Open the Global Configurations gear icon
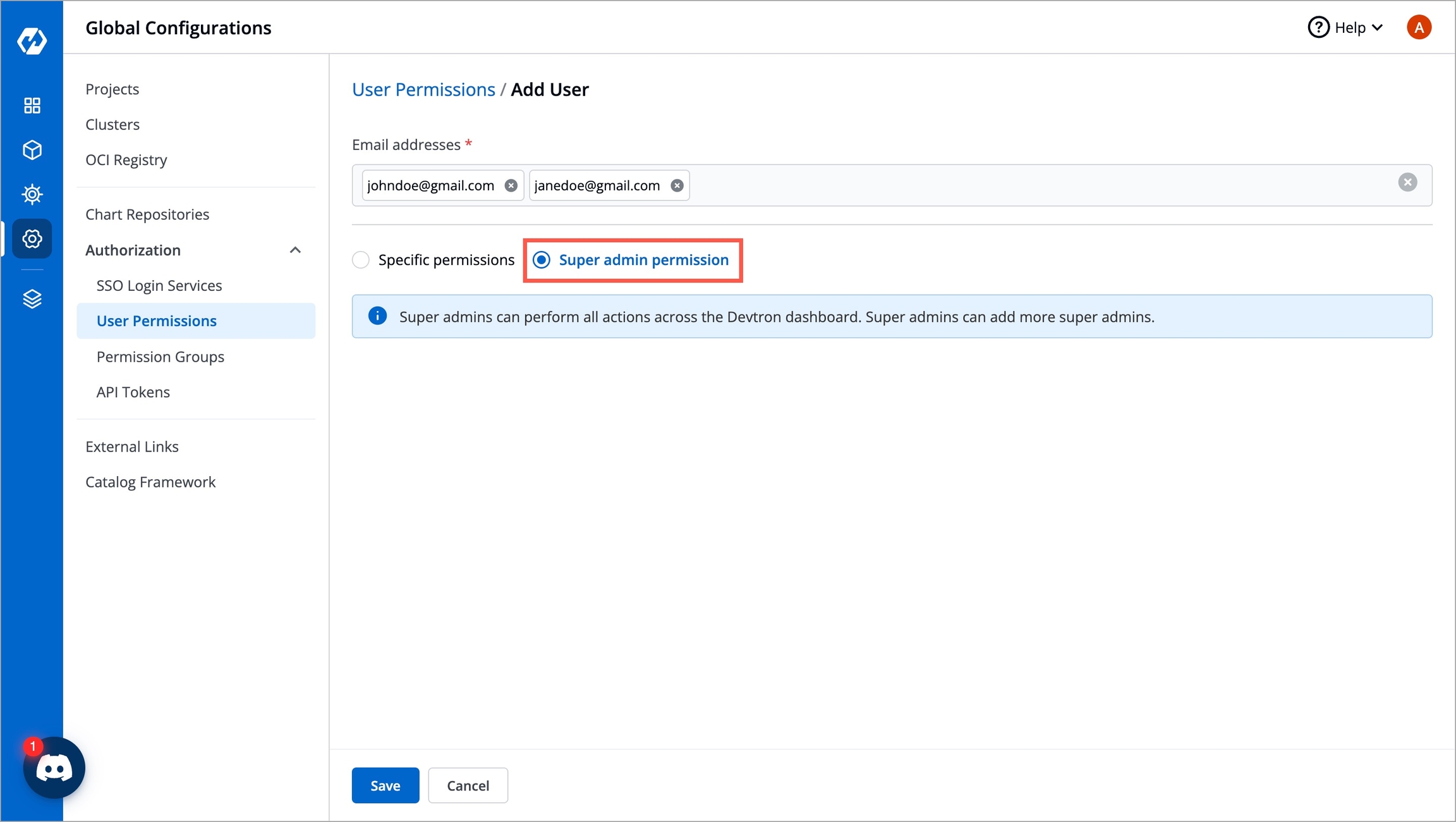Viewport: 1456px width, 822px height. (x=32, y=238)
